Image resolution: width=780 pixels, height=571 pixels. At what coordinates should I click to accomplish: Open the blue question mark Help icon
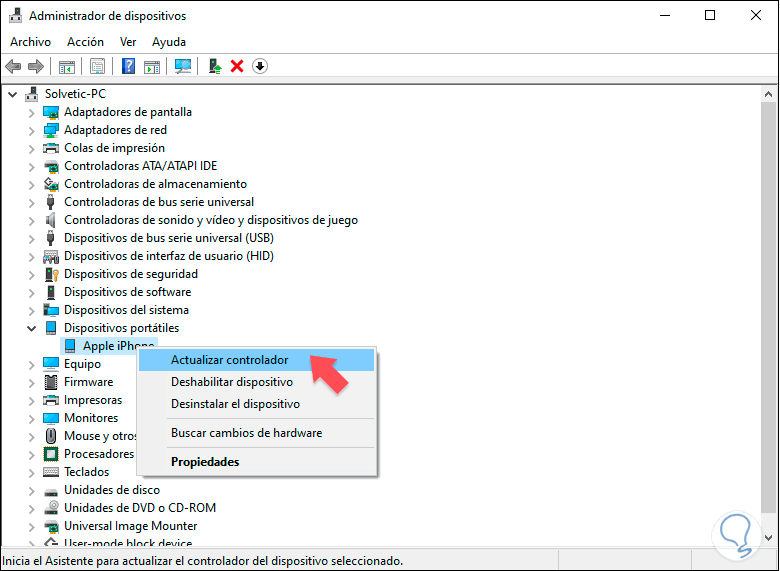coord(128,66)
